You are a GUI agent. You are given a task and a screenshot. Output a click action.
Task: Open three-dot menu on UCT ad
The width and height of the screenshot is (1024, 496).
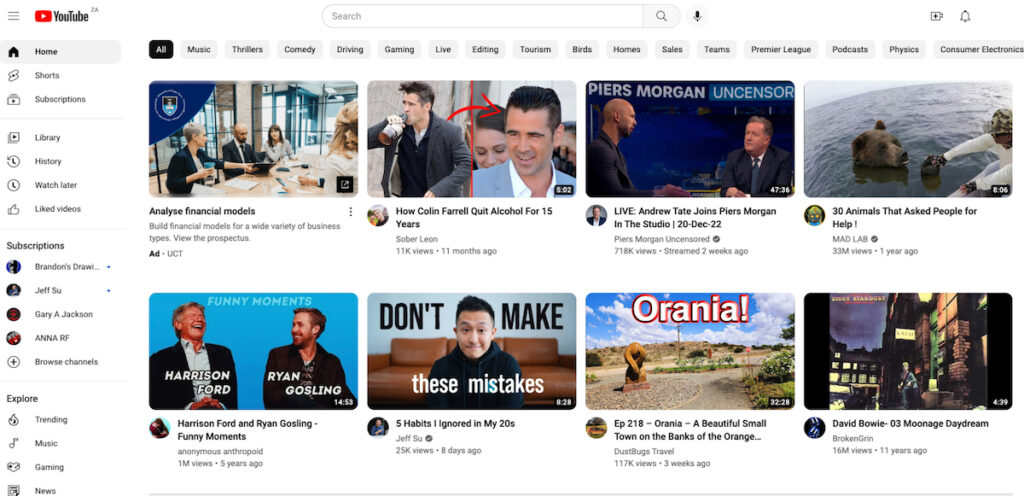click(x=351, y=211)
